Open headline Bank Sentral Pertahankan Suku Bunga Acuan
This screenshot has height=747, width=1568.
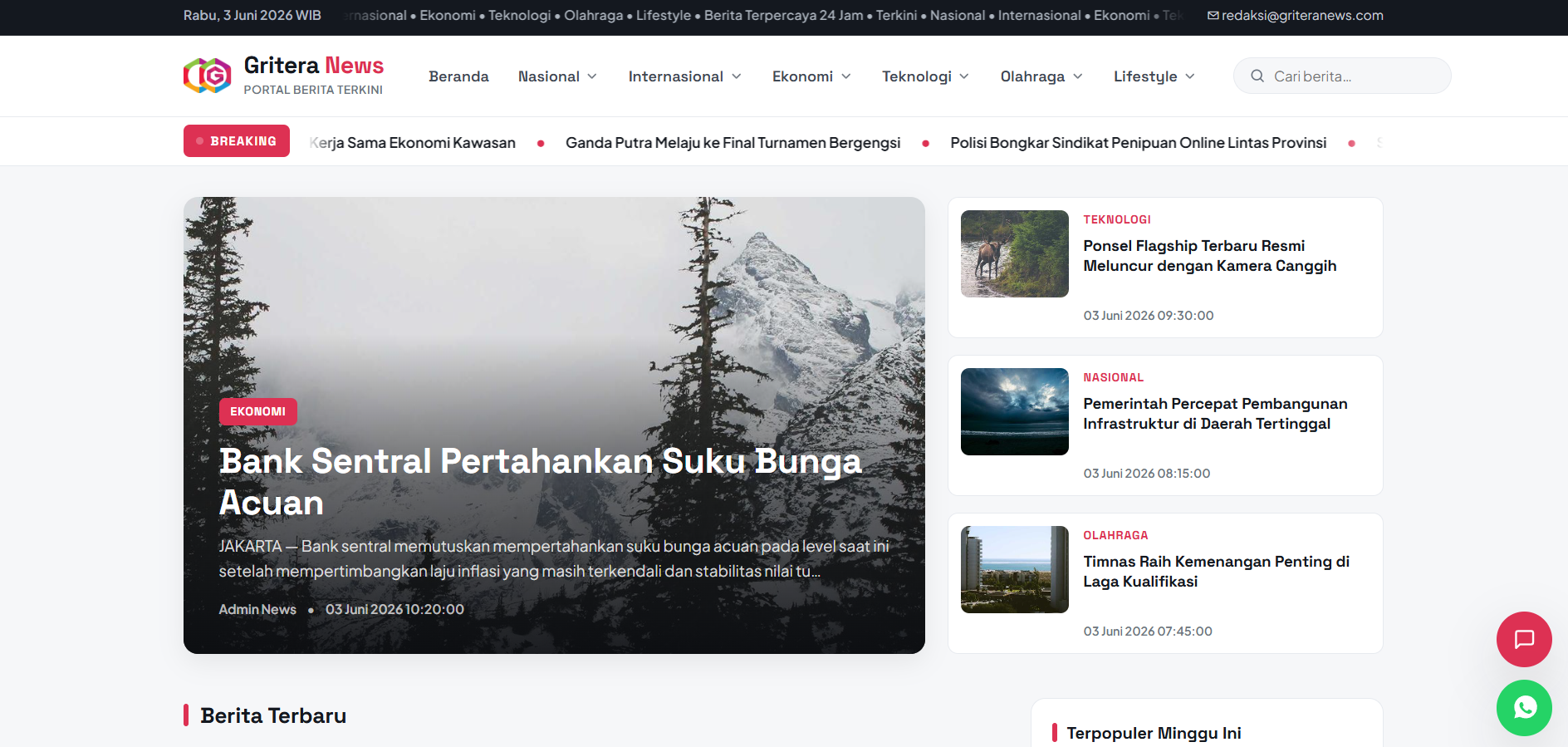(x=541, y=482)
